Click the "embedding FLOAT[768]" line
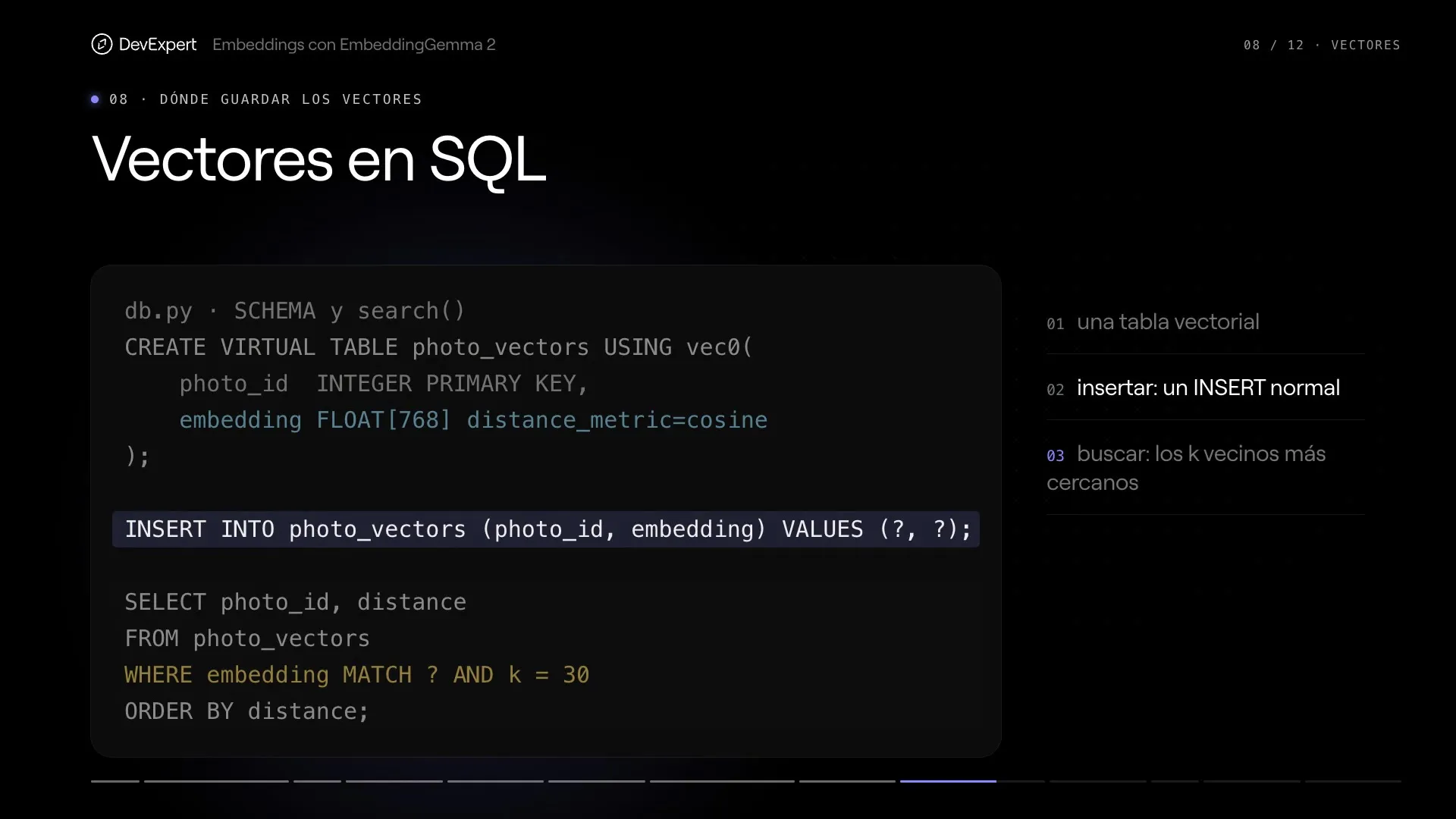 pyautogui.click(x=473, y=420)
